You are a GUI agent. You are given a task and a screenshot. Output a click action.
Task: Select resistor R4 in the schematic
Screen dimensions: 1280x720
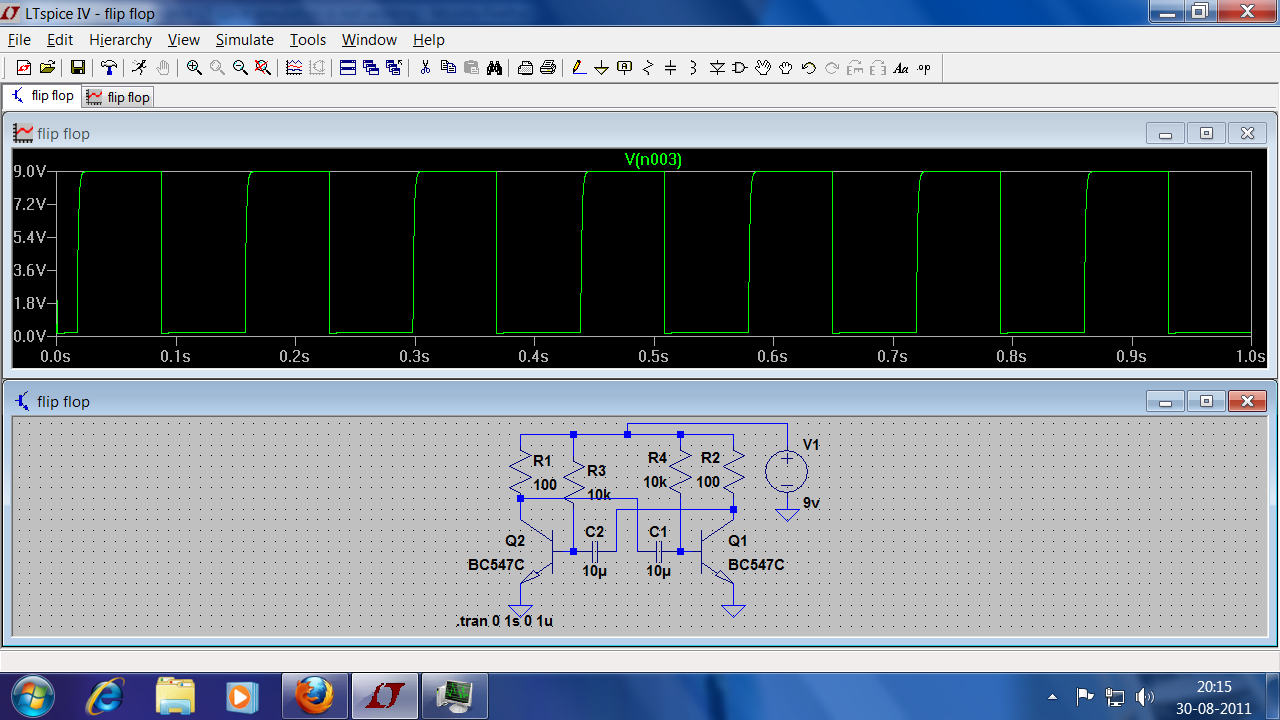click(x=680, y=470)
